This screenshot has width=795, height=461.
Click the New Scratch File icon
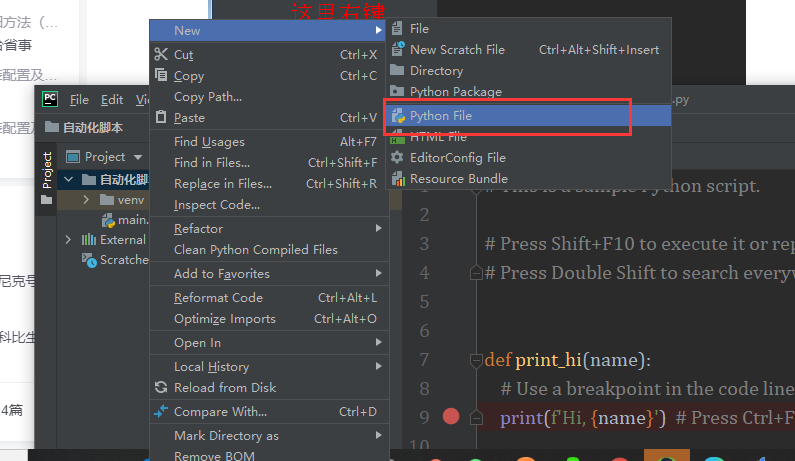[x=398, y=49]
